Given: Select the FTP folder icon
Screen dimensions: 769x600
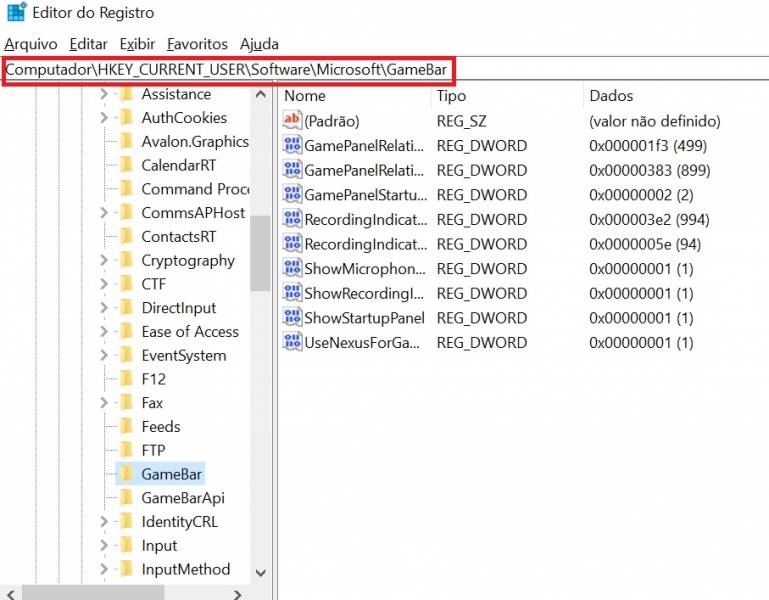Looking at the screenshot, I should click(127, 450).
